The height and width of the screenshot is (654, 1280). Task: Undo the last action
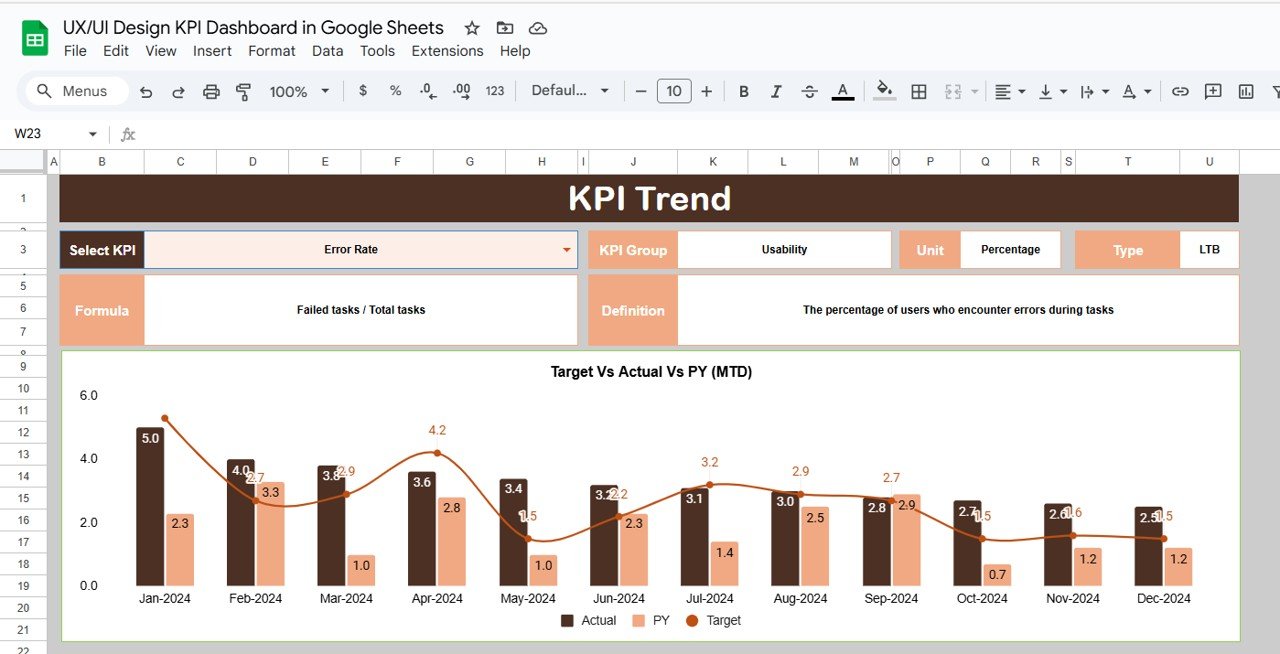(x=146, y=91)
